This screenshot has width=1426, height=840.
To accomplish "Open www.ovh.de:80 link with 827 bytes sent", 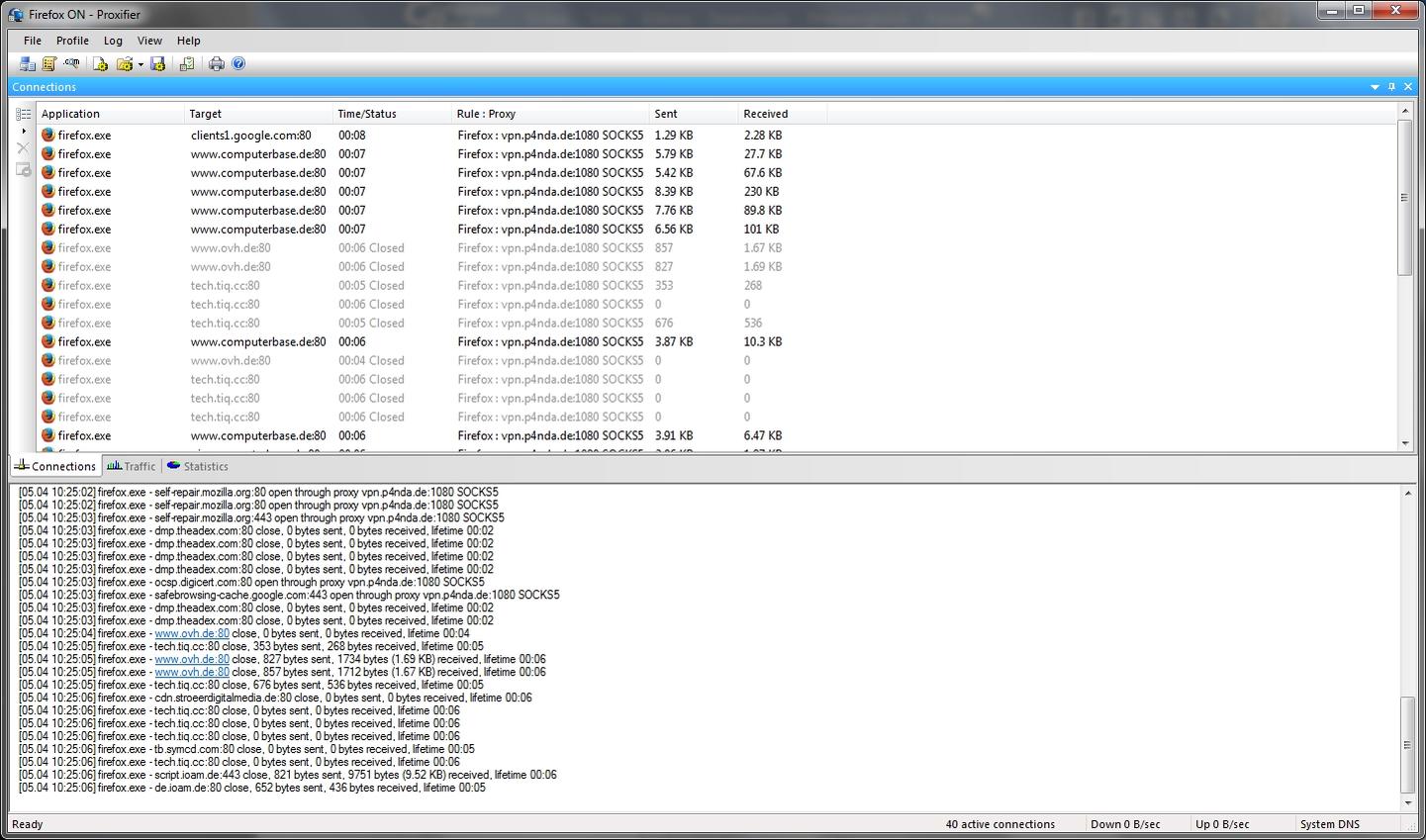I will [192, 660].
